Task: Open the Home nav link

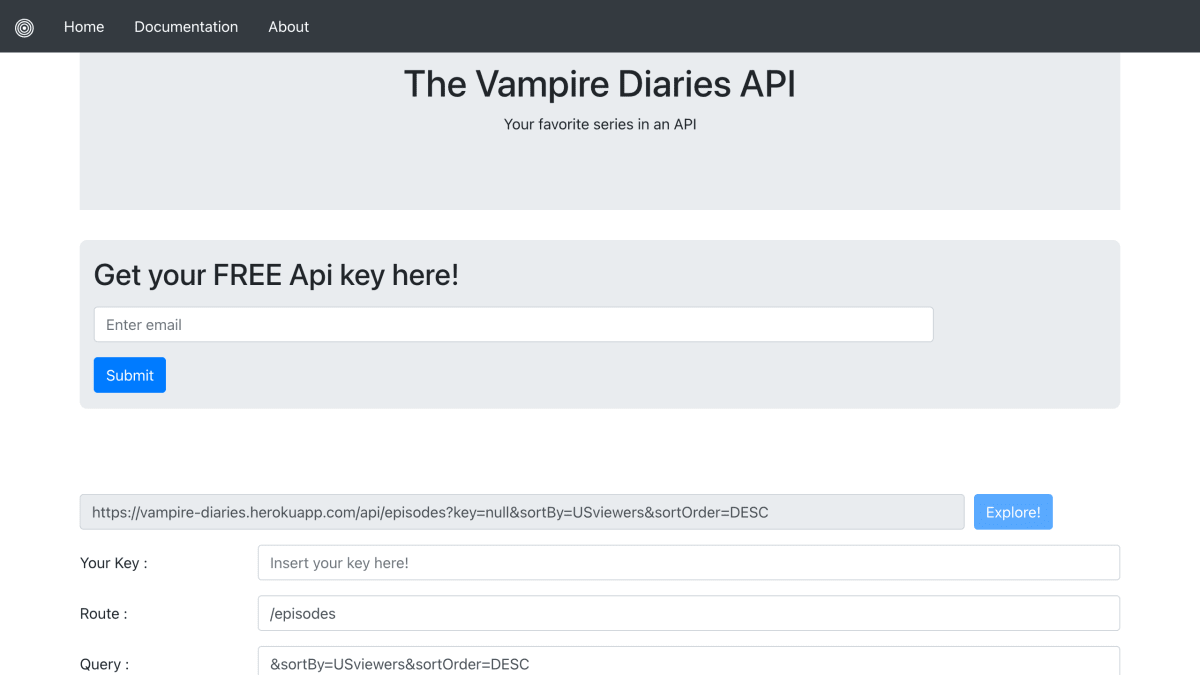Action: coord(84,27)
